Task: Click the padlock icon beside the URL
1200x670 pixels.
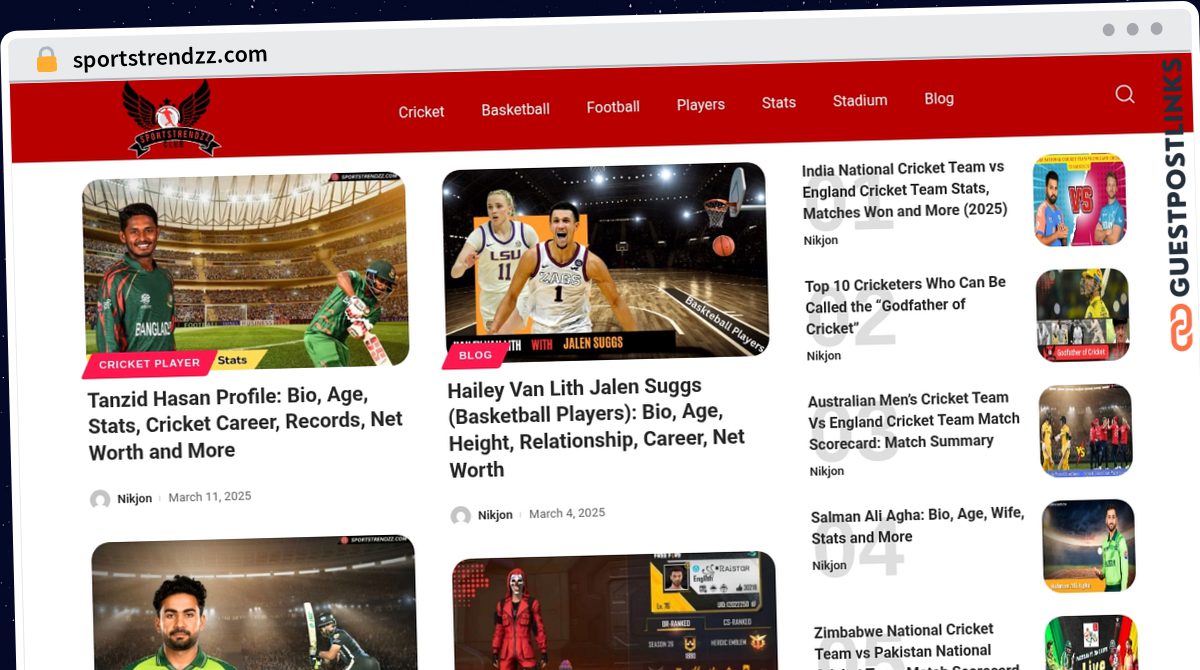Action: coord(46,60)
